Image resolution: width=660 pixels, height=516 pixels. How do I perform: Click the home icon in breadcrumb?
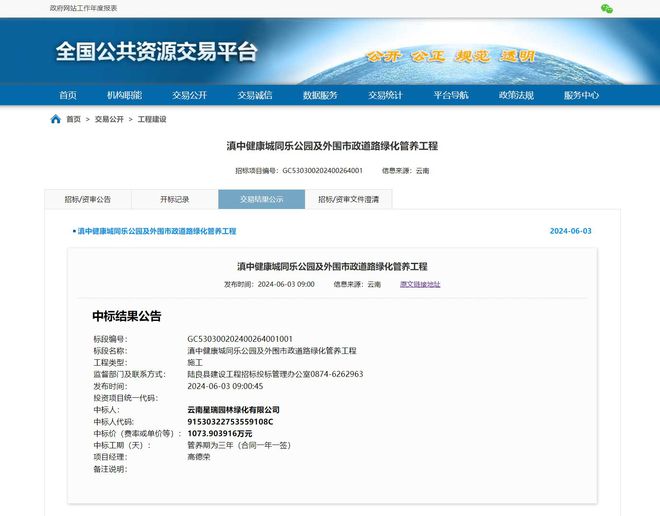tap(56, 119)
